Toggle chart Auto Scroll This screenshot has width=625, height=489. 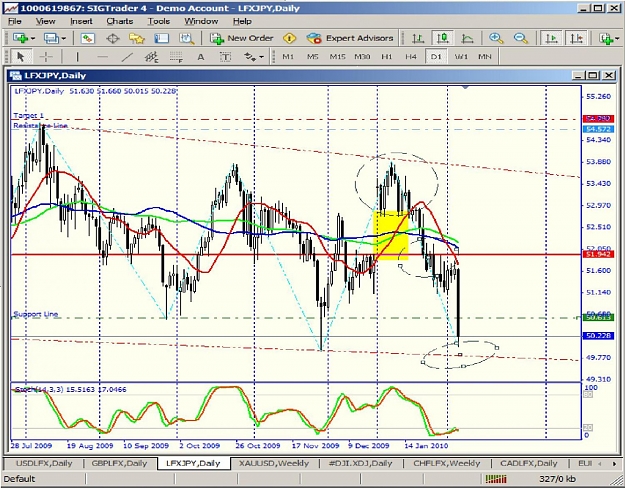point(552,38)
